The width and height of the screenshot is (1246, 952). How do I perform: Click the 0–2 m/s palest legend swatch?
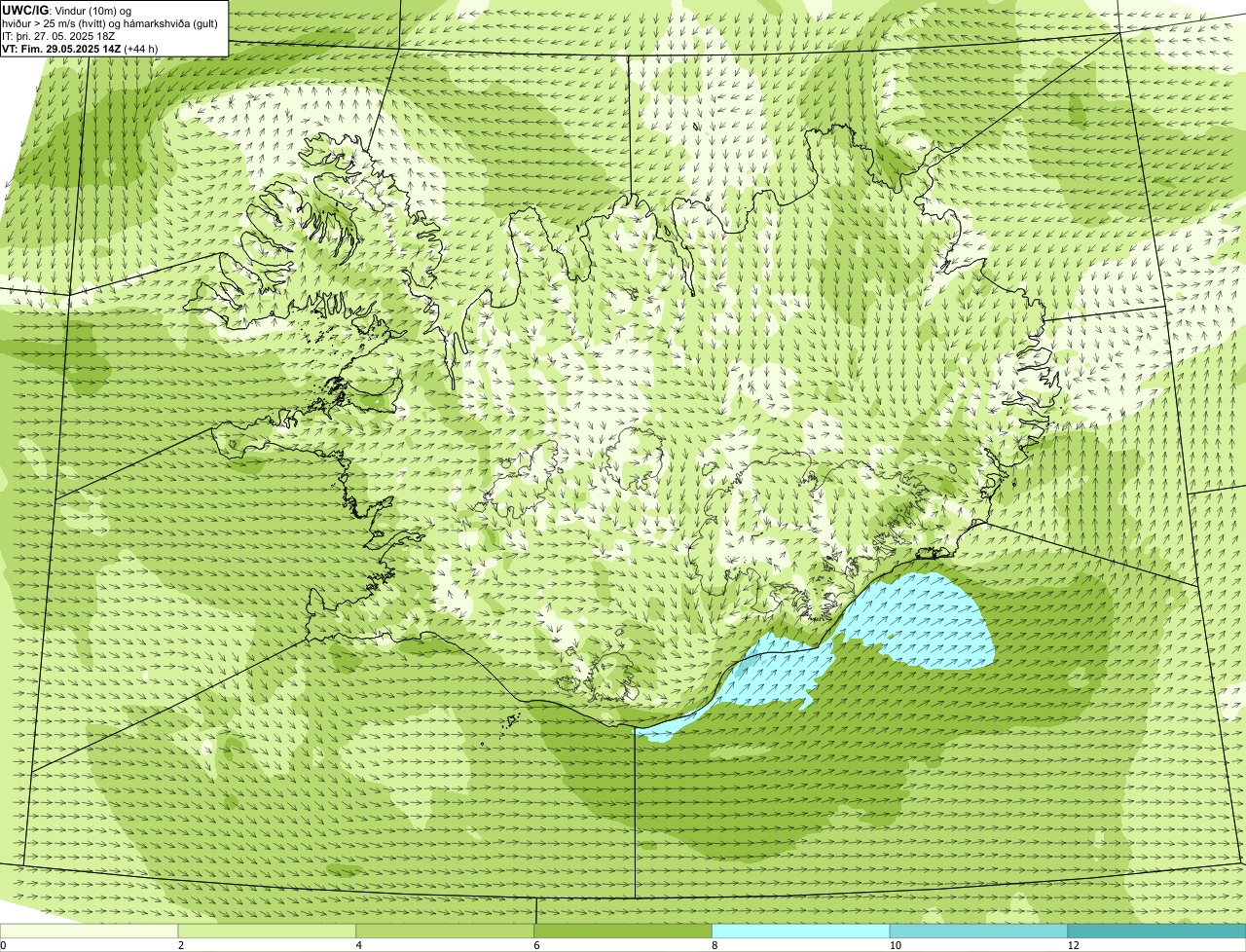[x=90, y=931]
